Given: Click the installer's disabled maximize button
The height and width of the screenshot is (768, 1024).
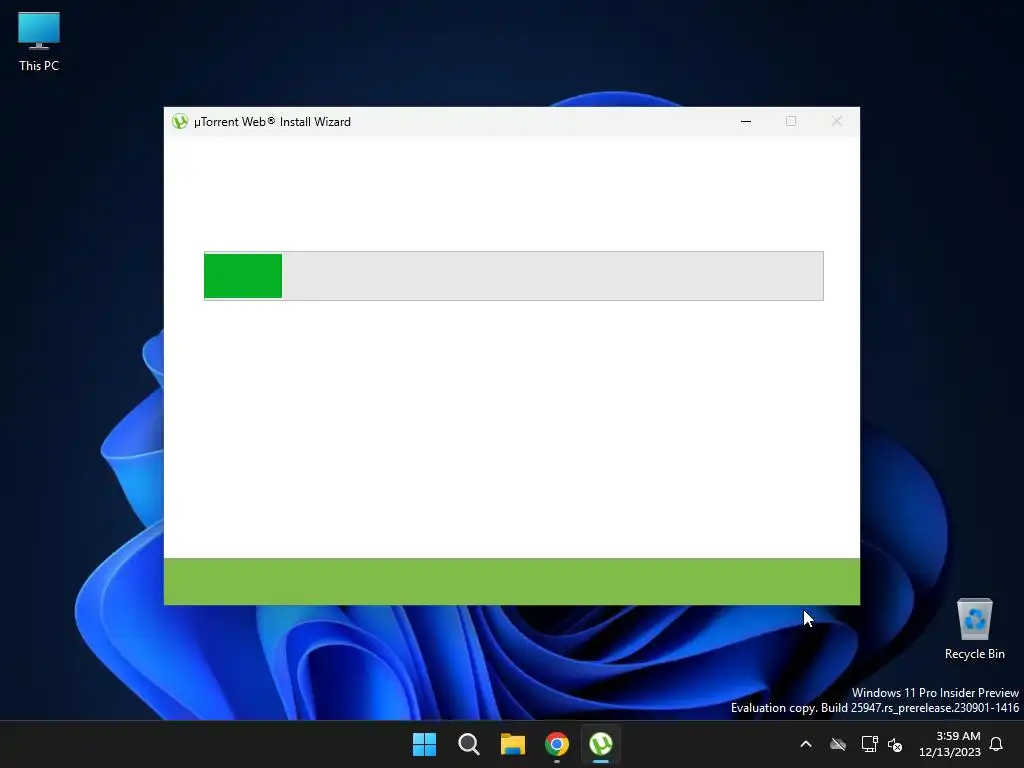Looking at the screenshot, I should coord(791,121).
